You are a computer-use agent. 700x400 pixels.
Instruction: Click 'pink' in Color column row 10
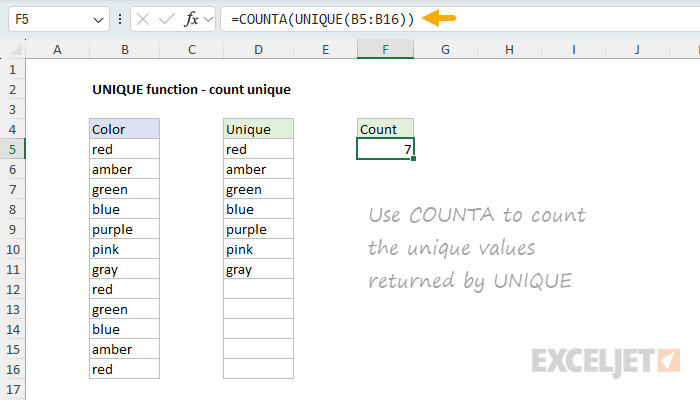click(125, 249)
